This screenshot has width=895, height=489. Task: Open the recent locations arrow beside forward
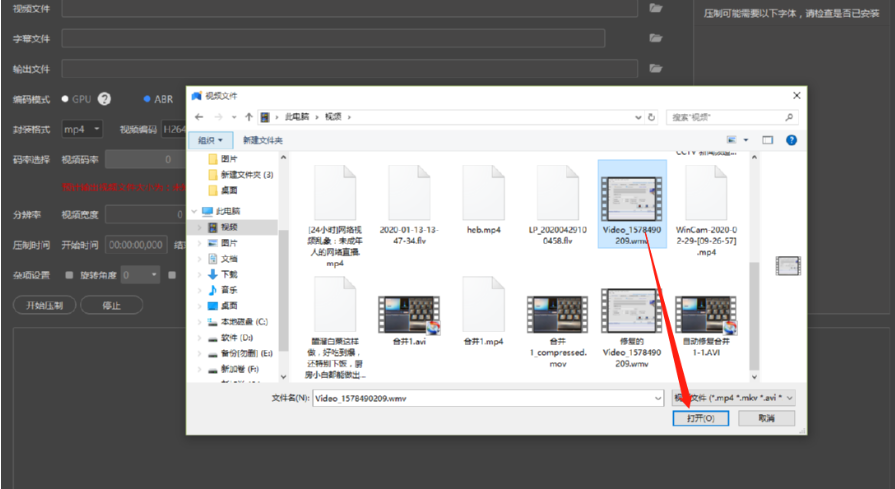pyautogui.click(x=234, y=117)
